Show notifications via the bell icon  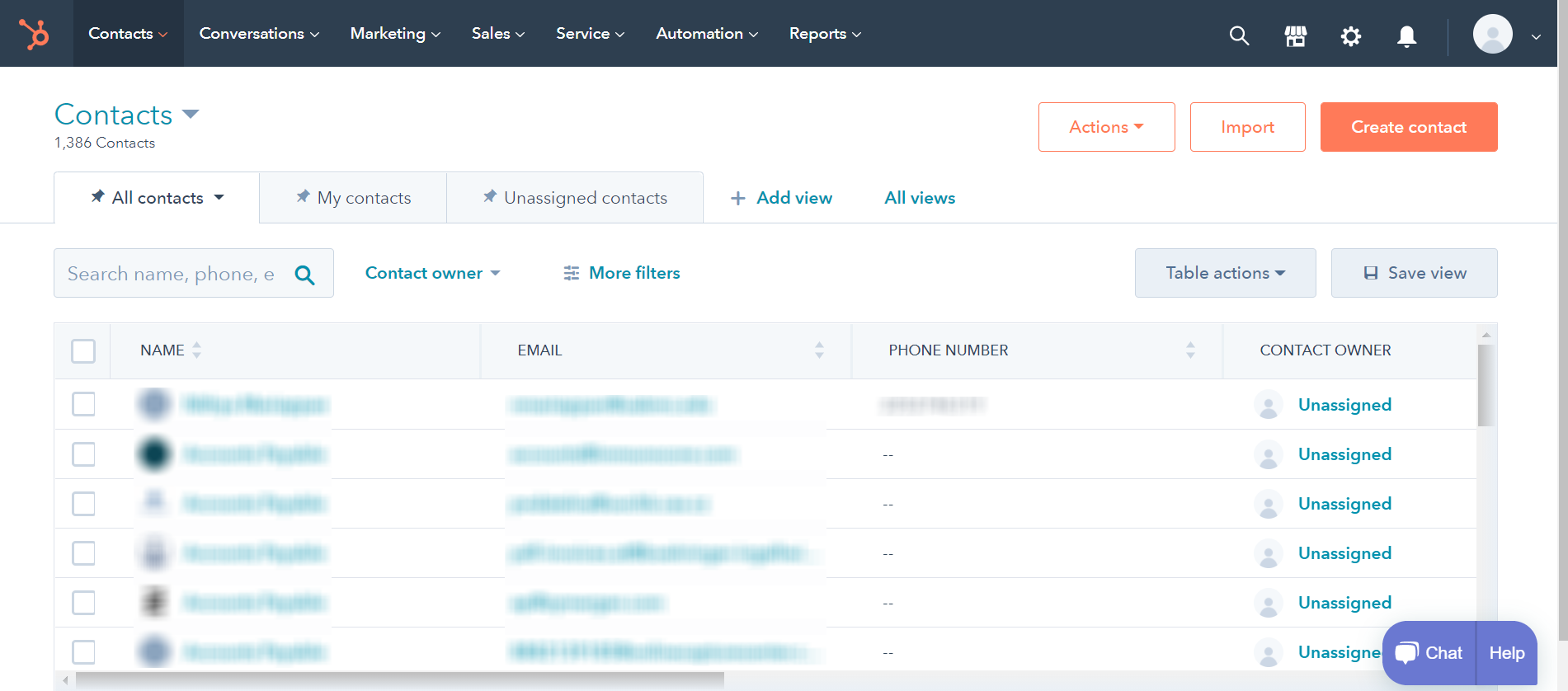click(x=1406, y=35)
